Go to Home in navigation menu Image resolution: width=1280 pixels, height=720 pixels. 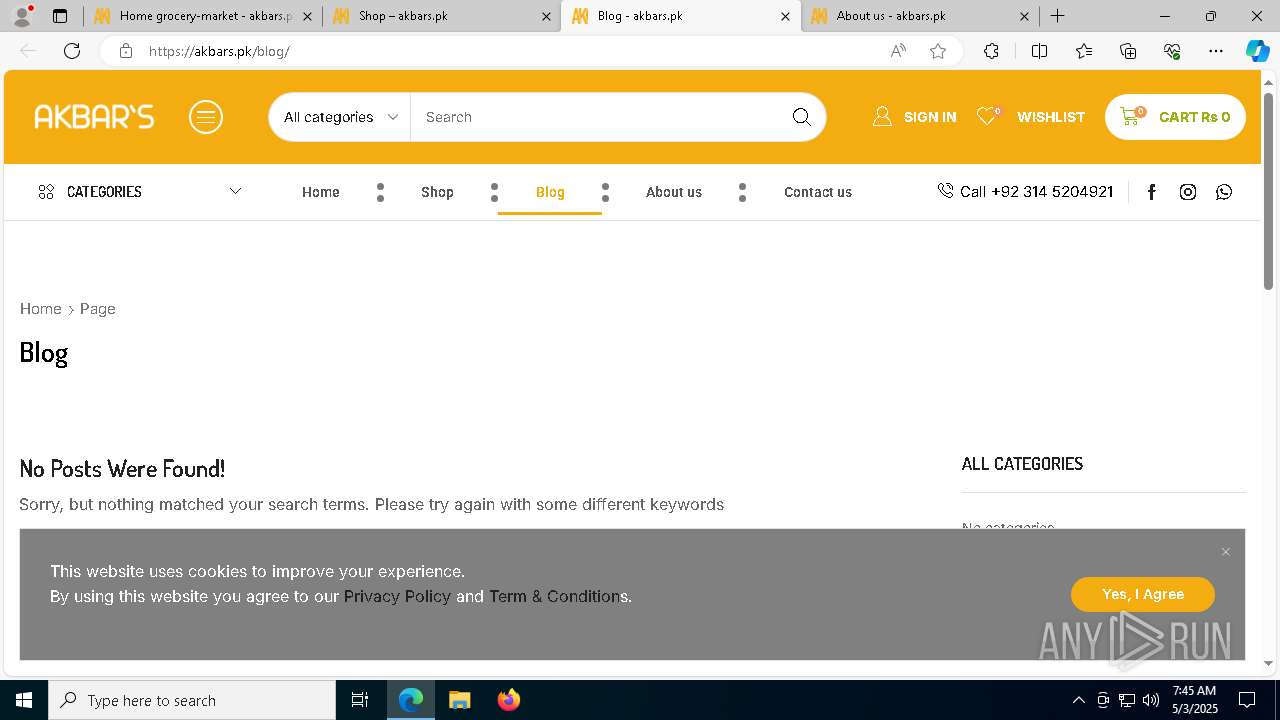pyautogui.click(x=321, y=192)
